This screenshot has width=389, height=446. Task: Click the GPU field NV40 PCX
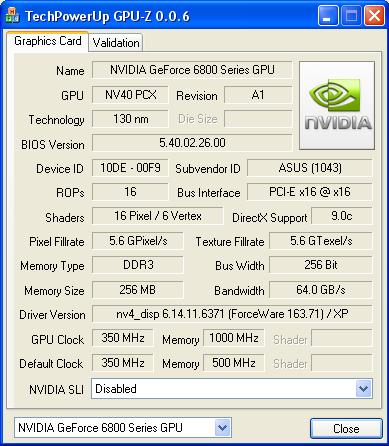130,95
